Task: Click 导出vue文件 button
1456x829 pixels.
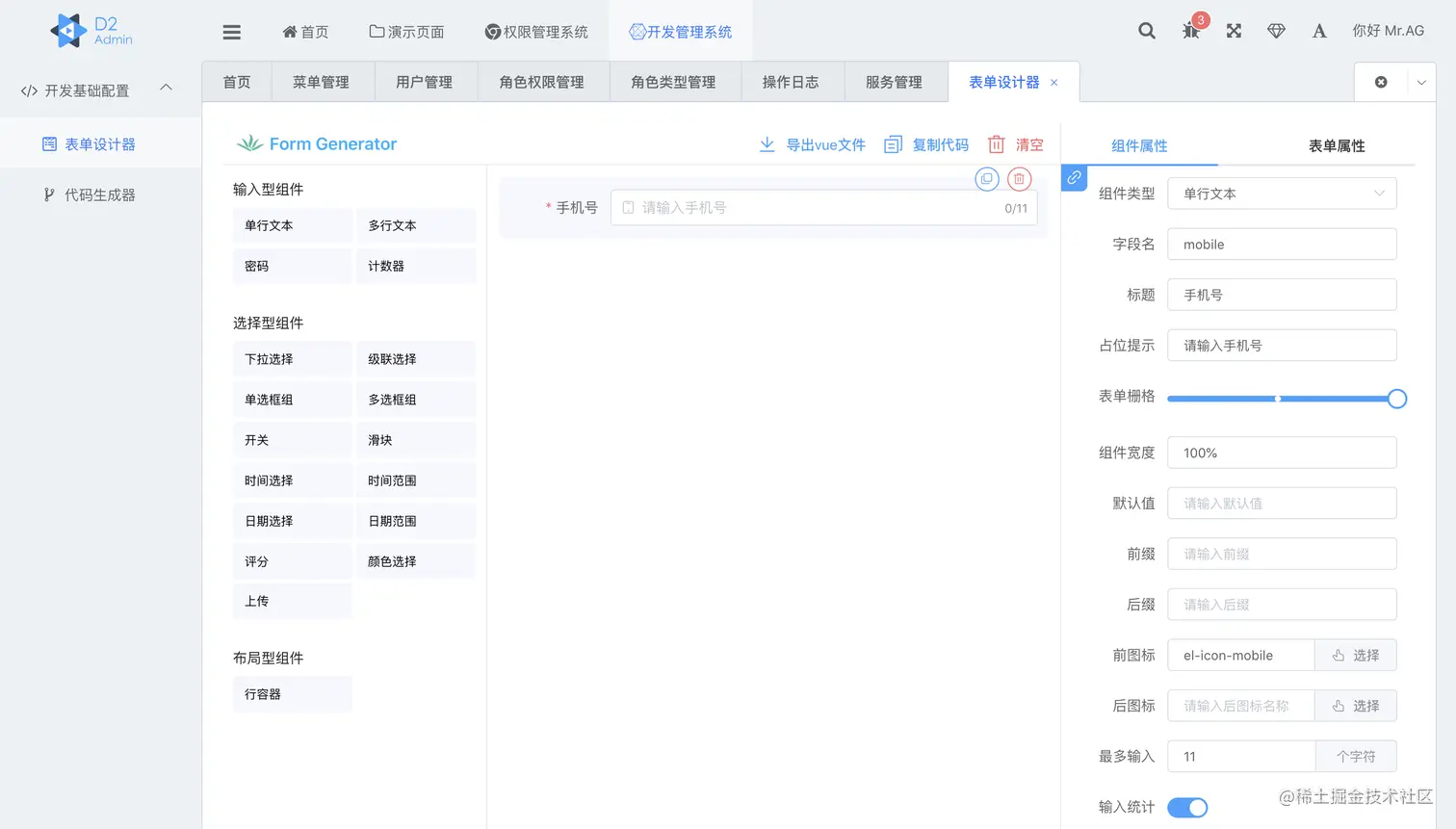Action: (813, 144)
